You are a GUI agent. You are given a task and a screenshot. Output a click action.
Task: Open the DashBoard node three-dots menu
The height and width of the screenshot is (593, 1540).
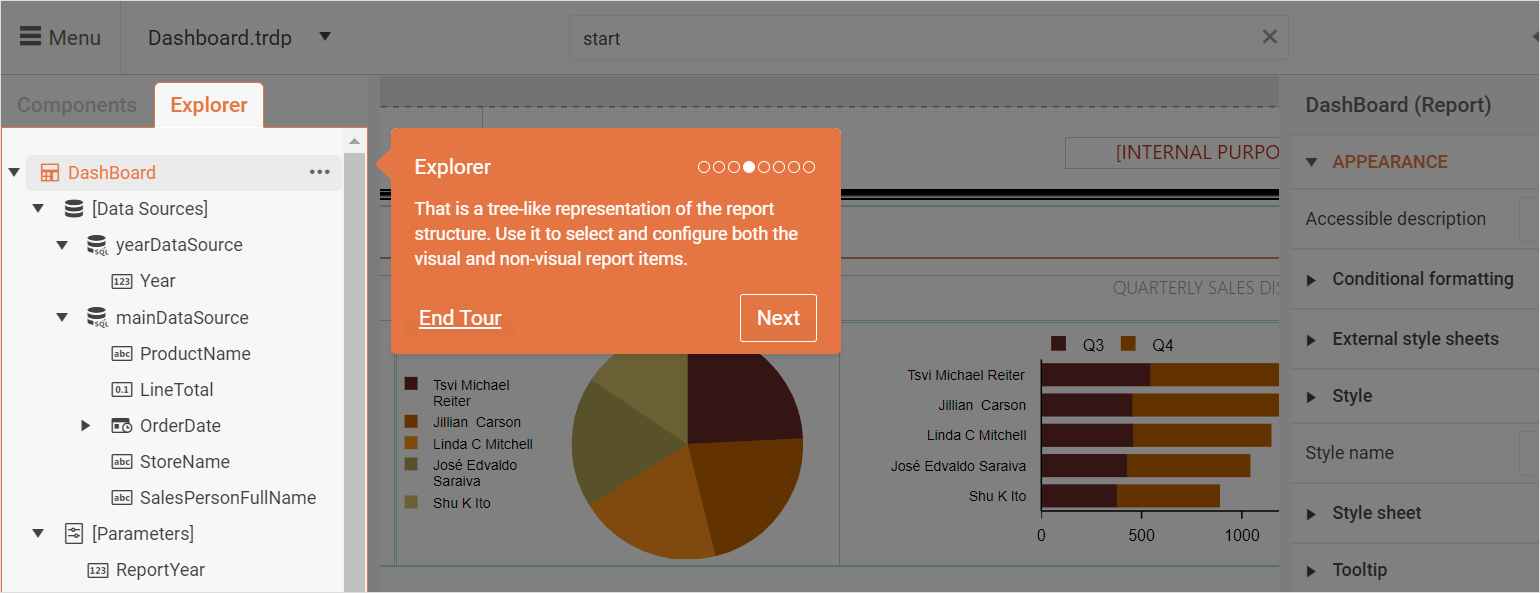click(x=320, y=172)
